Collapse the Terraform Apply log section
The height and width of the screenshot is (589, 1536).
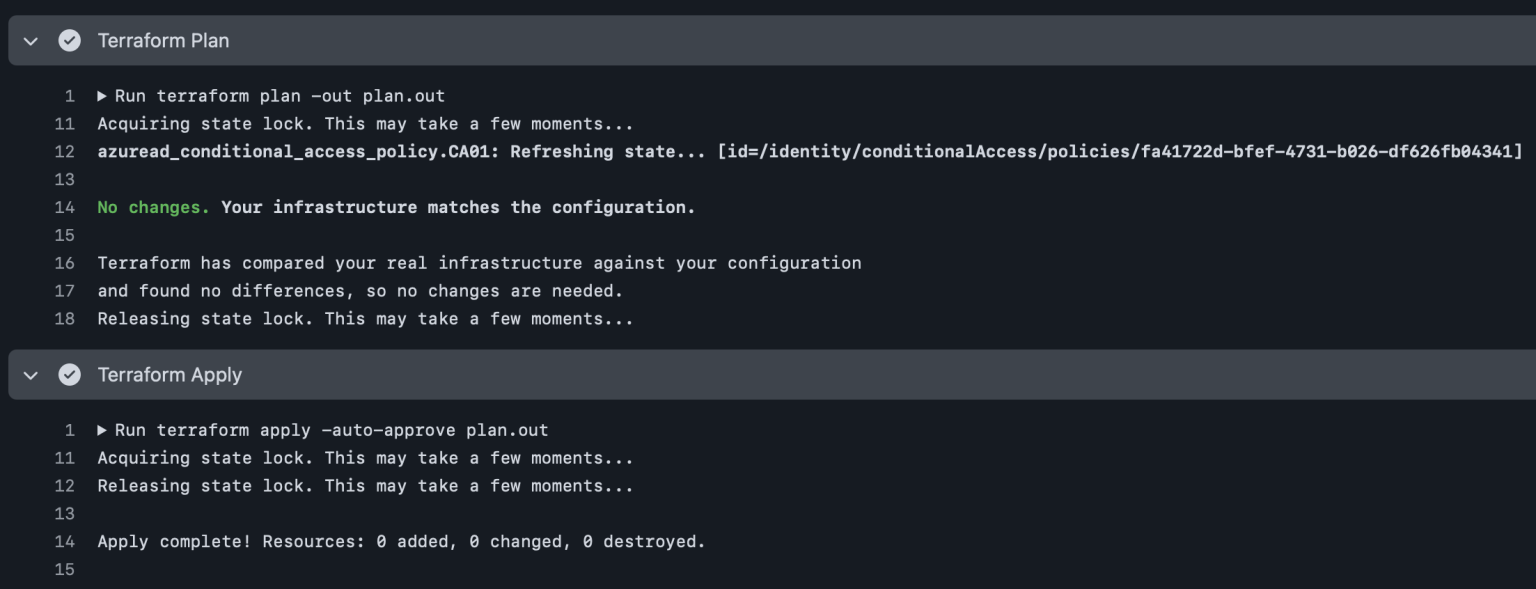point(29,375)
